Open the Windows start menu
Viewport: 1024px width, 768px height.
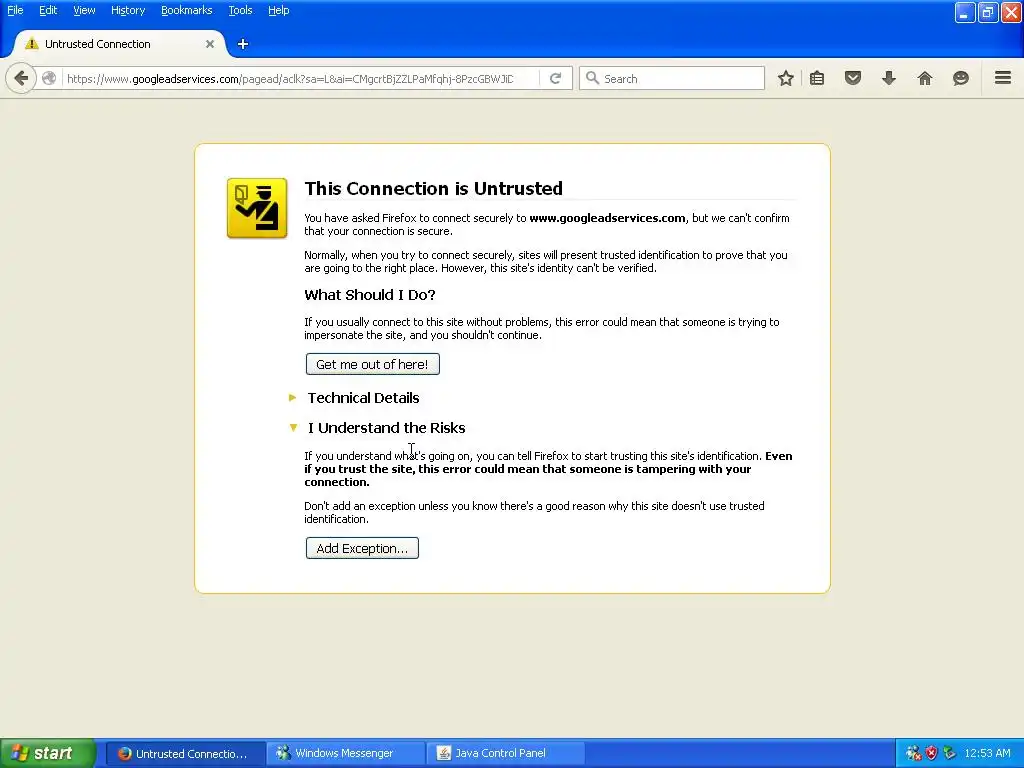click(x=48, y=753)
